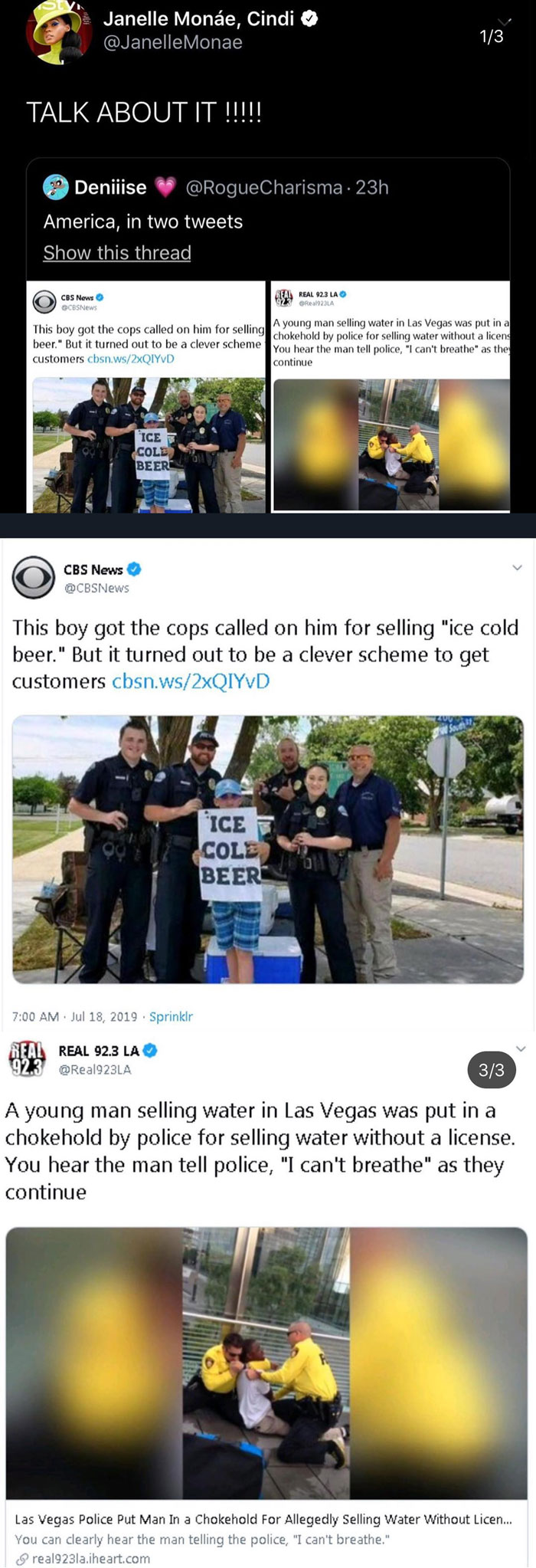536x1568 pixels.
Task: Open the @JanelleMonae handle
Action: (172, 43)
